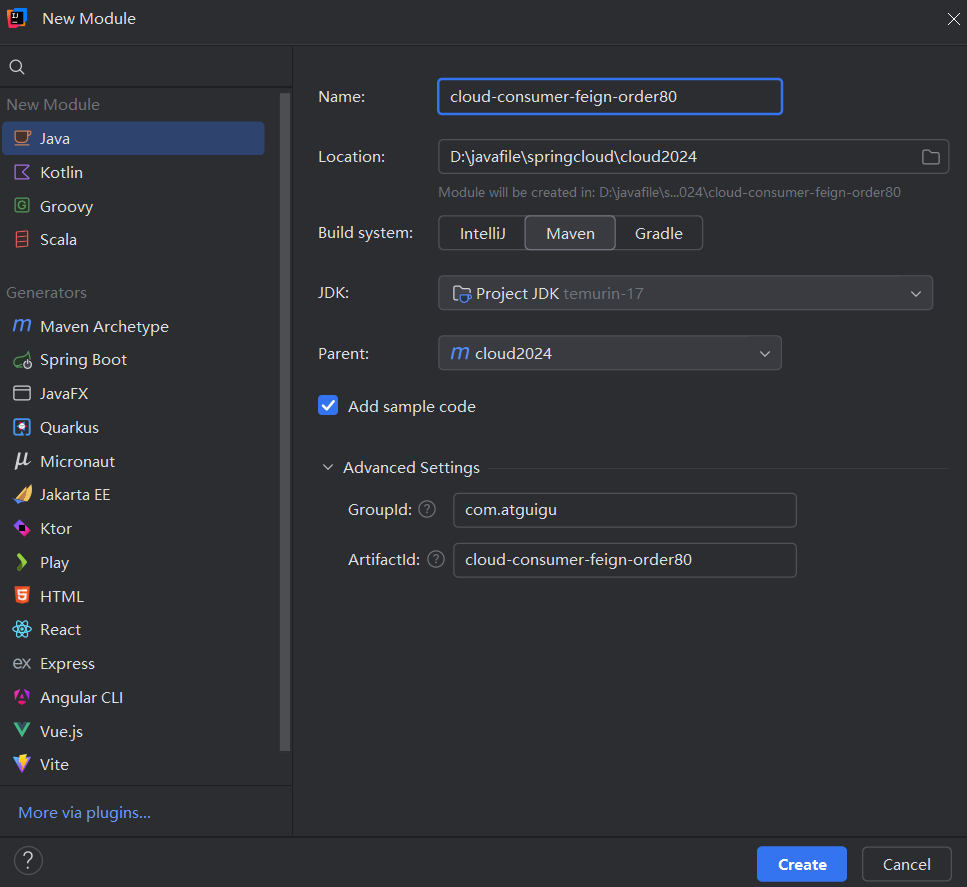
Task: Close the New Module dialog
Action: [x=953, y=19]
